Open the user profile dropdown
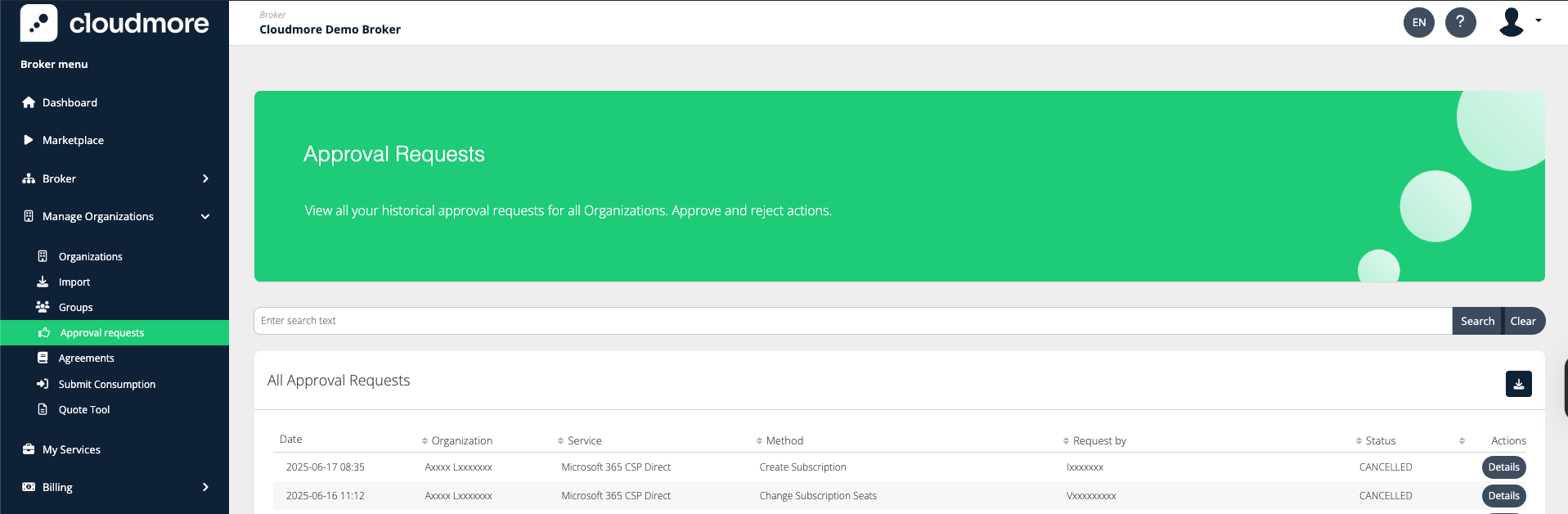Screen dimensions: 1568x514 [1520, 22]
